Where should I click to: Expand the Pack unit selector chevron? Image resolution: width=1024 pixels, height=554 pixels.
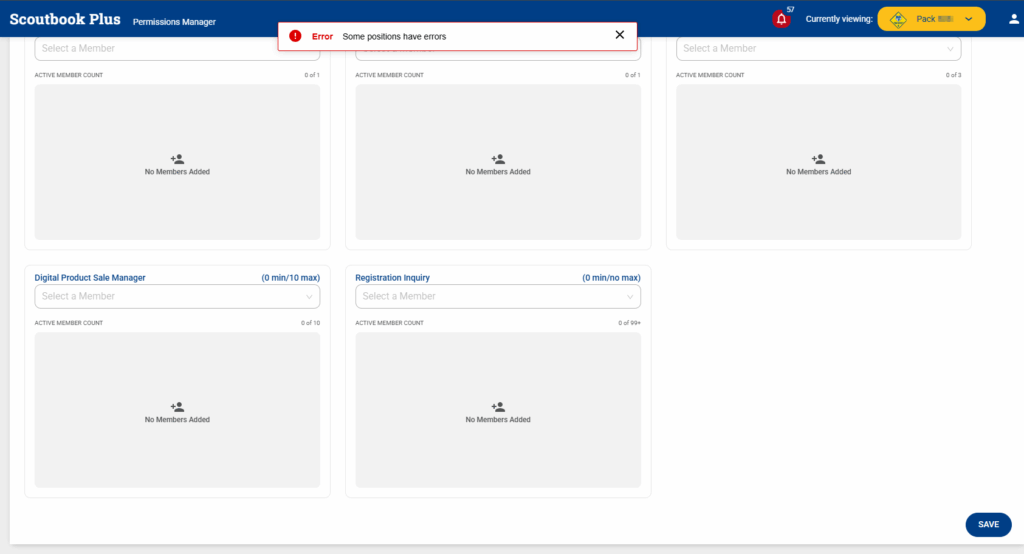pyautogui.click(x=968, y=19)
